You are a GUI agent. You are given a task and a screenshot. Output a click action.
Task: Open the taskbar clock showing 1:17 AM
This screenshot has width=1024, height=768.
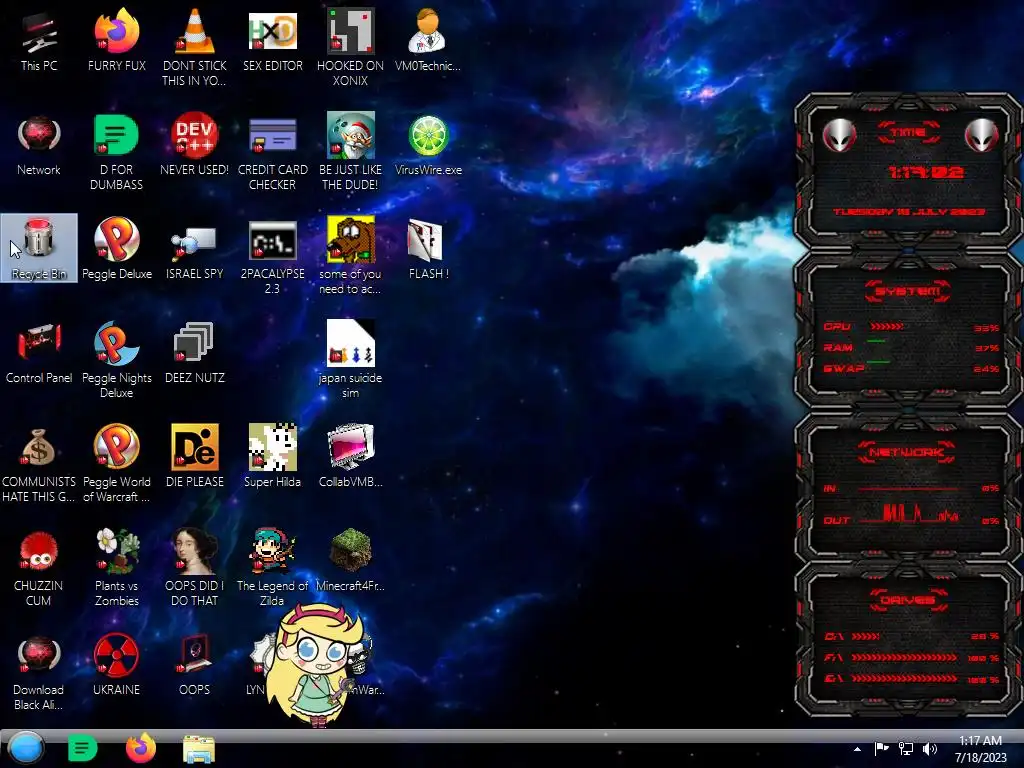[980, 749]
